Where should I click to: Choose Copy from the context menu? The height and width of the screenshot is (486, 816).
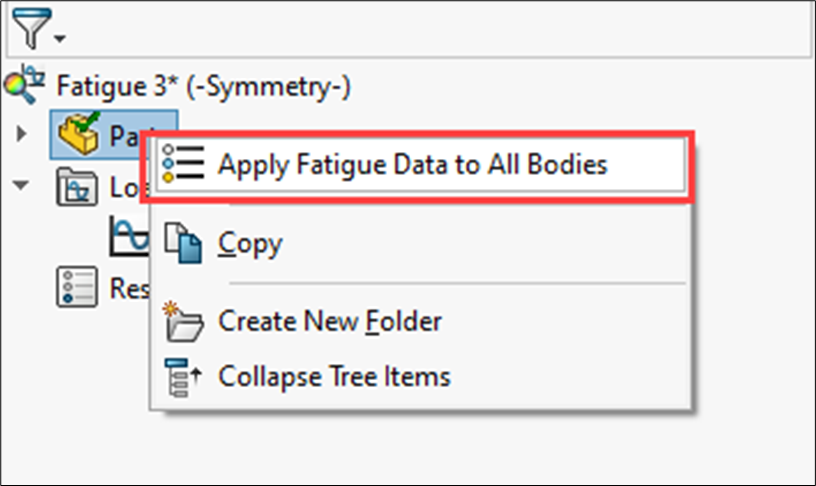pos(250,242)
